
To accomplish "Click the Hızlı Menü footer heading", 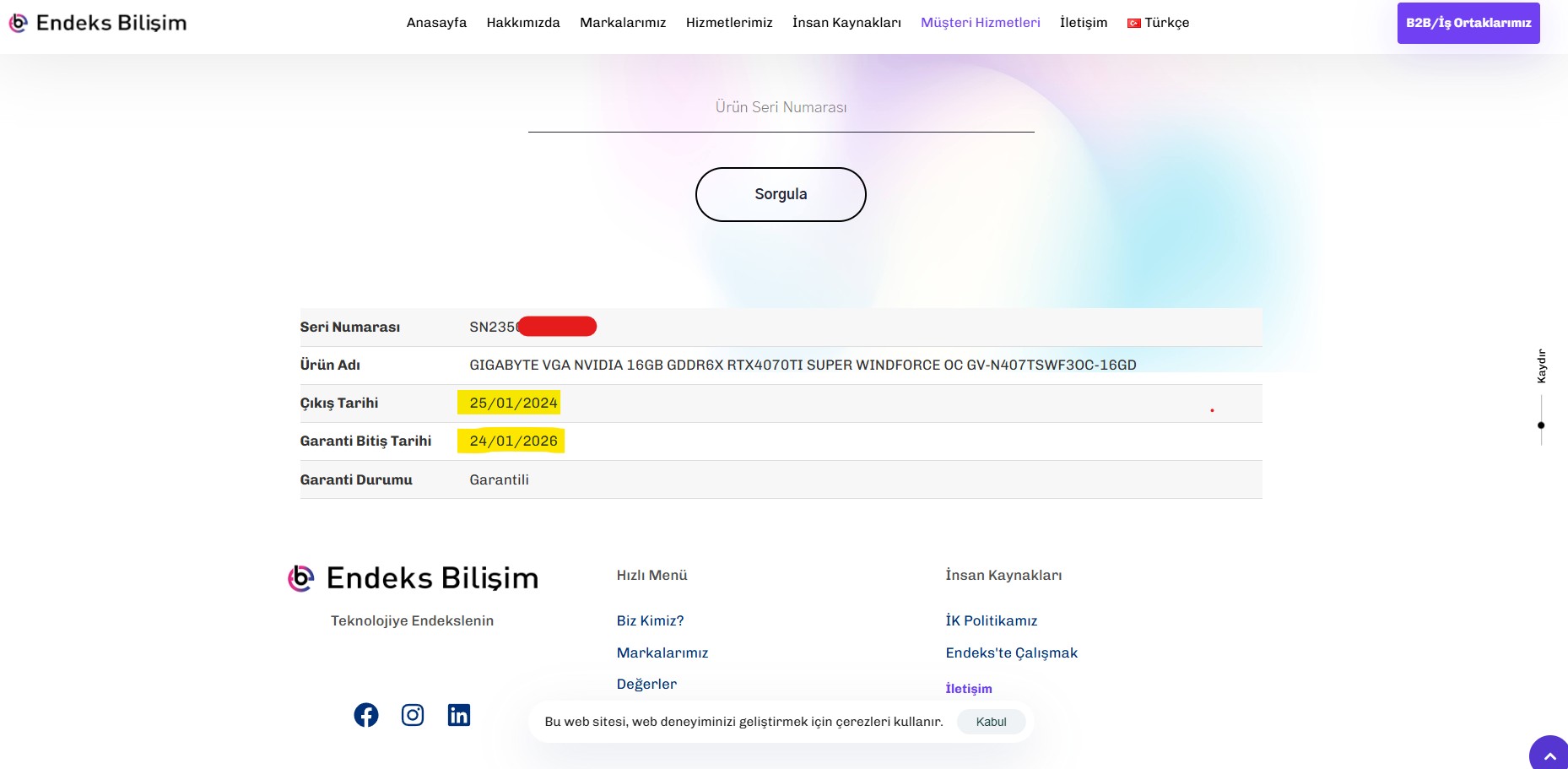I will click(x=652, y=575).
